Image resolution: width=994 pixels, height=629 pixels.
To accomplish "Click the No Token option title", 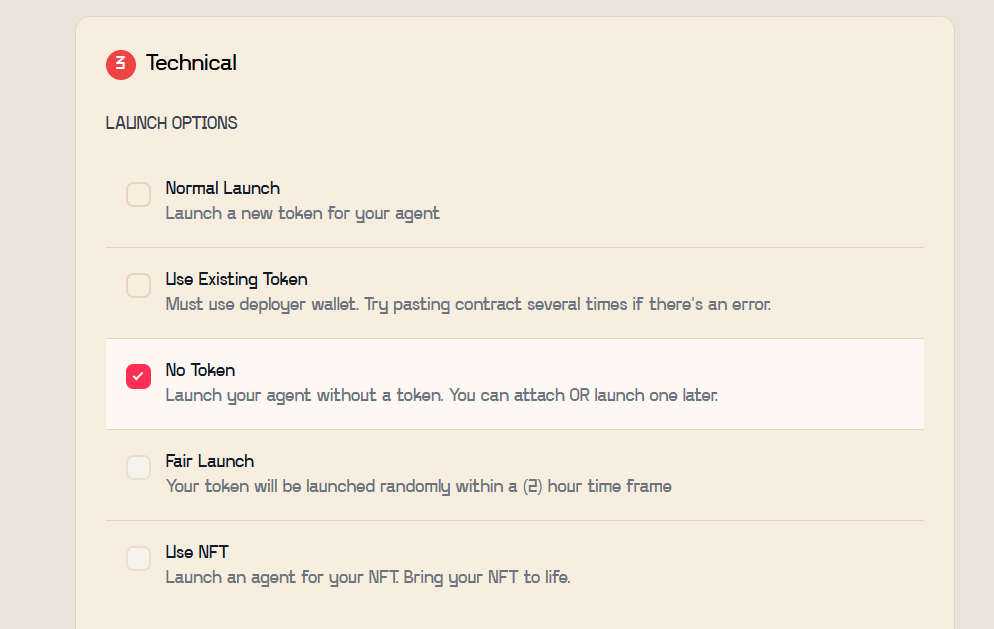I will 200,370.
